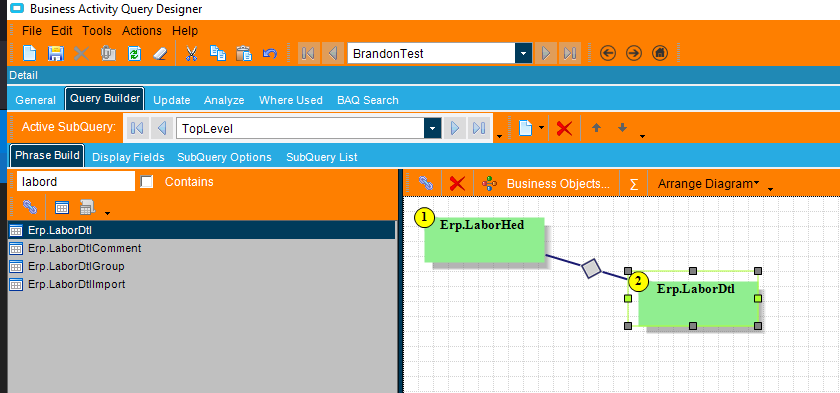840x393 pixels.
Task: Open the SubQuery Options tab
Action: (224, 157)
